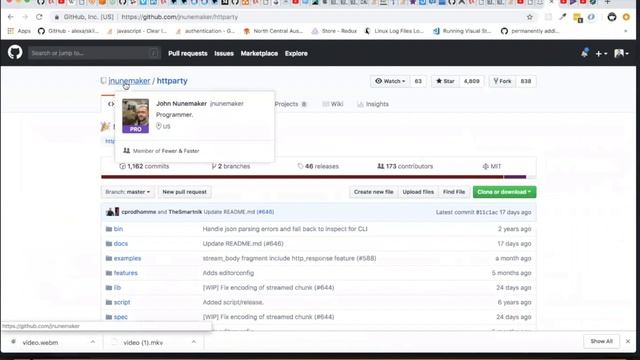The width and height of the screenshot is (640, 360).
Task: Click the httparty repository name link
Action: [172, 81]
